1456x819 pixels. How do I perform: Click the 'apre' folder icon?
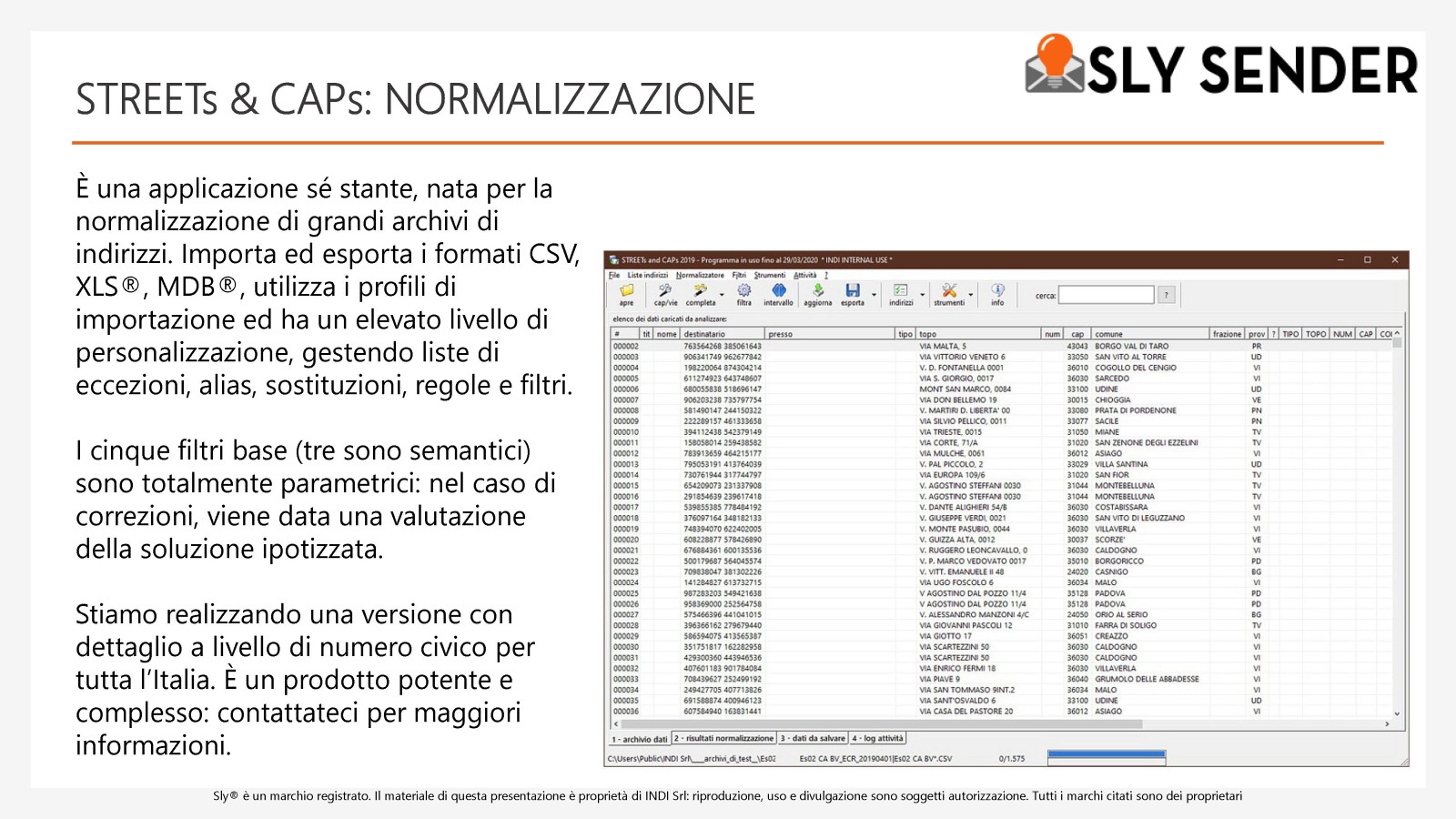coord(626,290)
